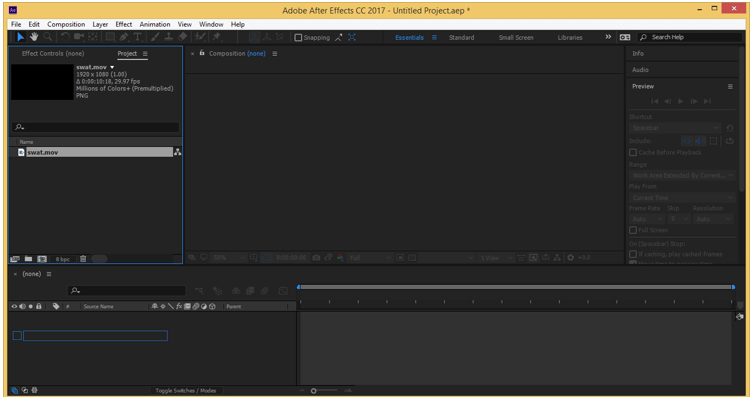Select the Hand tool

pos(34,37)
